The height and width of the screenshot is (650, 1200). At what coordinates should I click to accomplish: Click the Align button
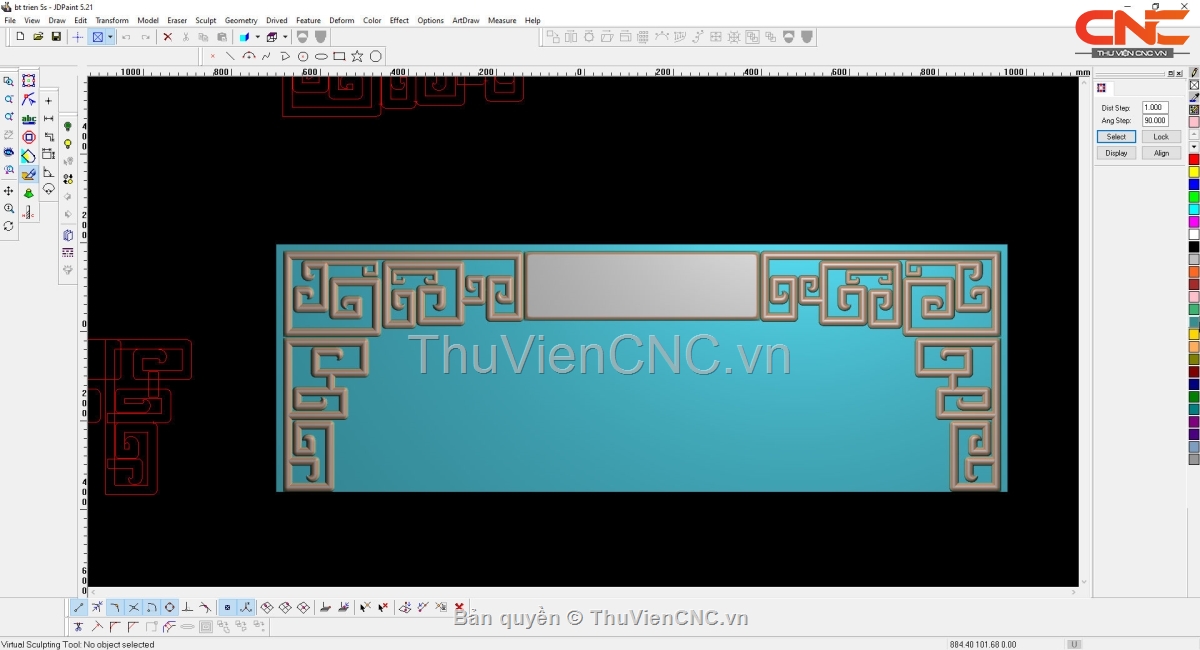pyautogui.click(x=1161, y=153)
